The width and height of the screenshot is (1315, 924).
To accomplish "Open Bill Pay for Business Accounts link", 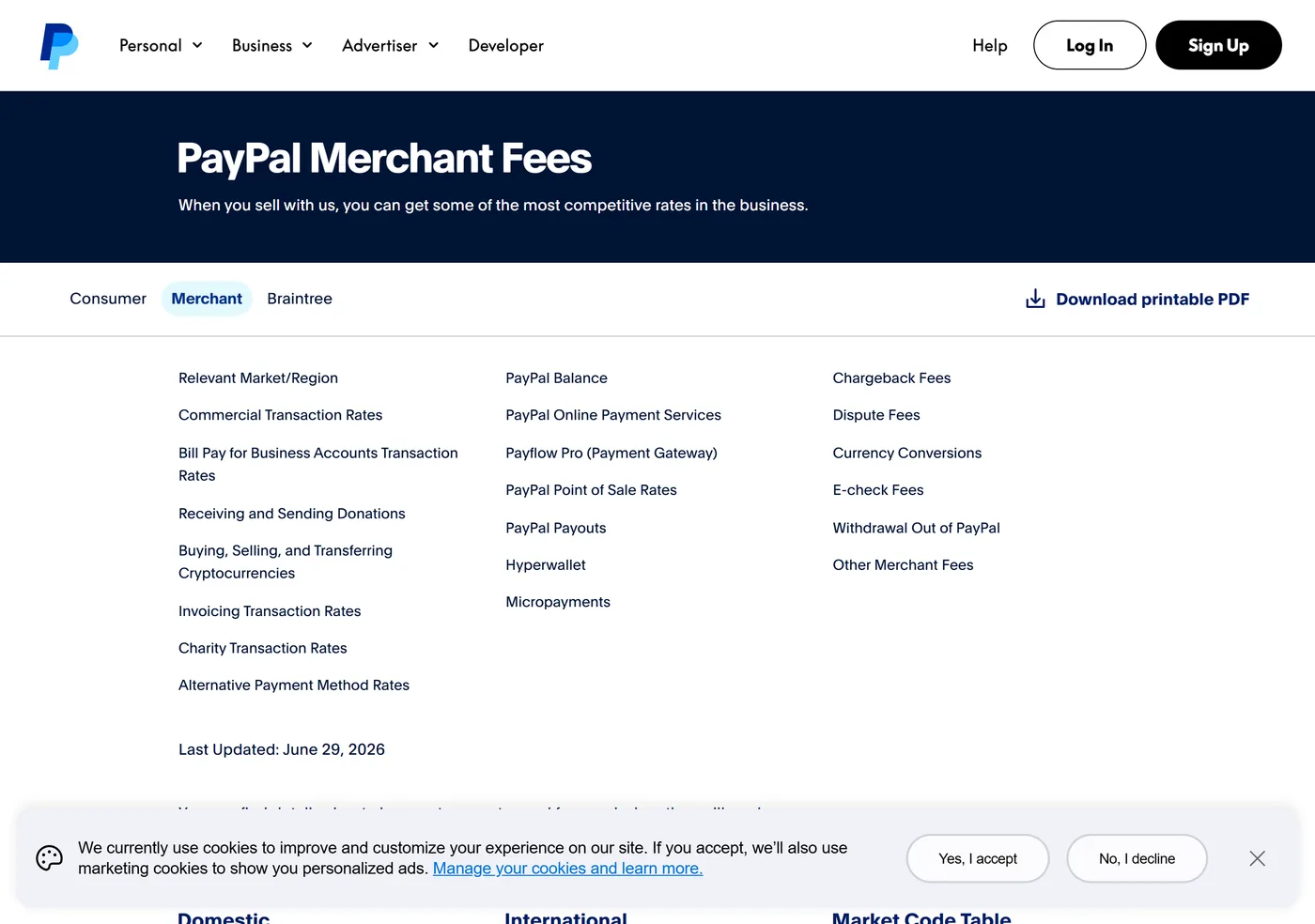I will [x=318, y=464].
